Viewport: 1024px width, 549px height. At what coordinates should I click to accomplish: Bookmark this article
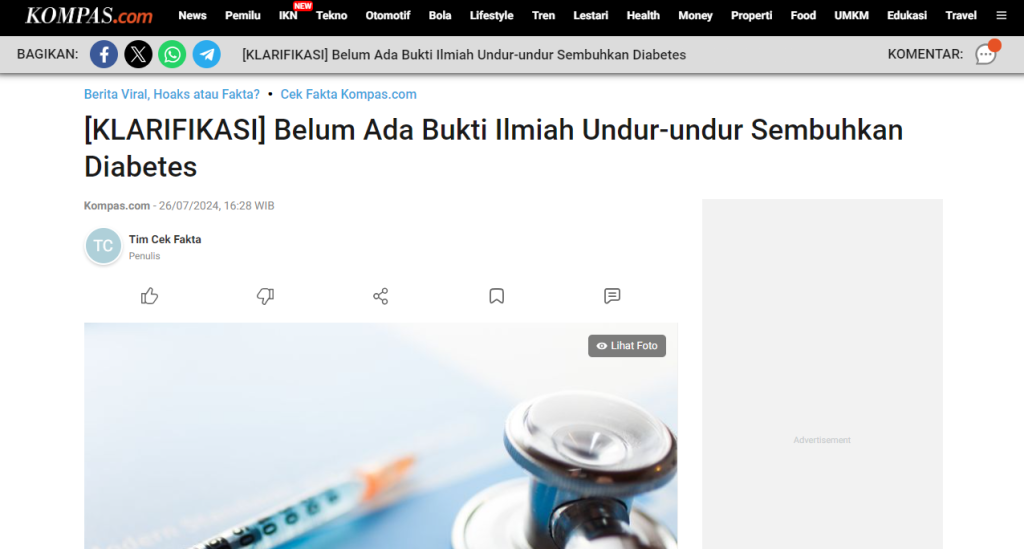coord(496,296)
